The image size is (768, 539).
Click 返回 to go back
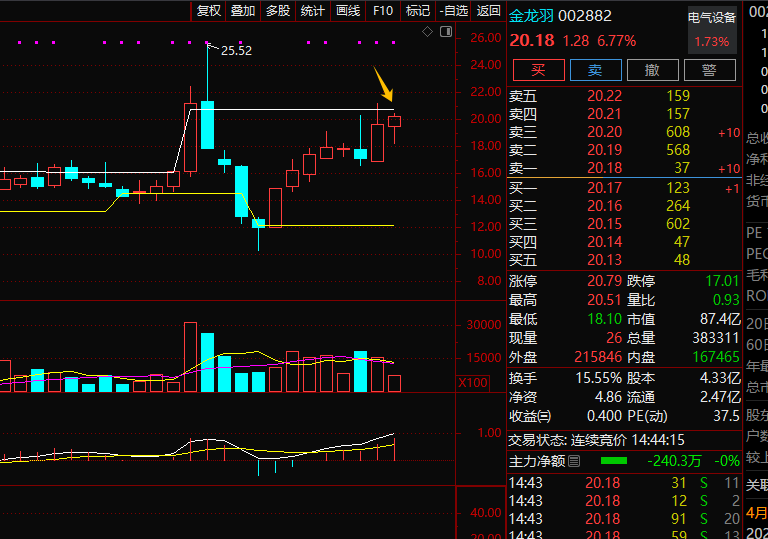pos(489,11)
